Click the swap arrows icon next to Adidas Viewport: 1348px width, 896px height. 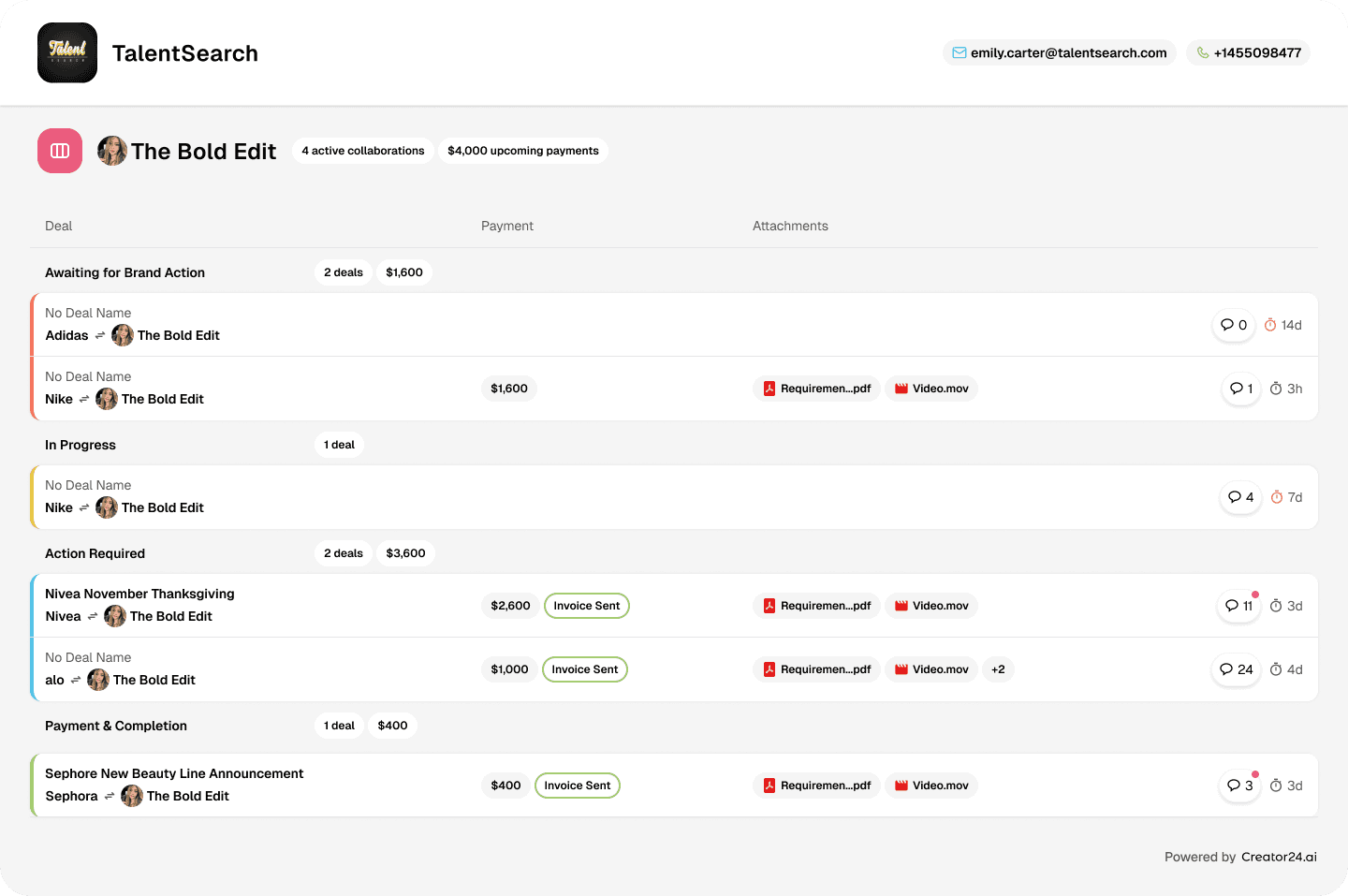(x=100, y=335)
